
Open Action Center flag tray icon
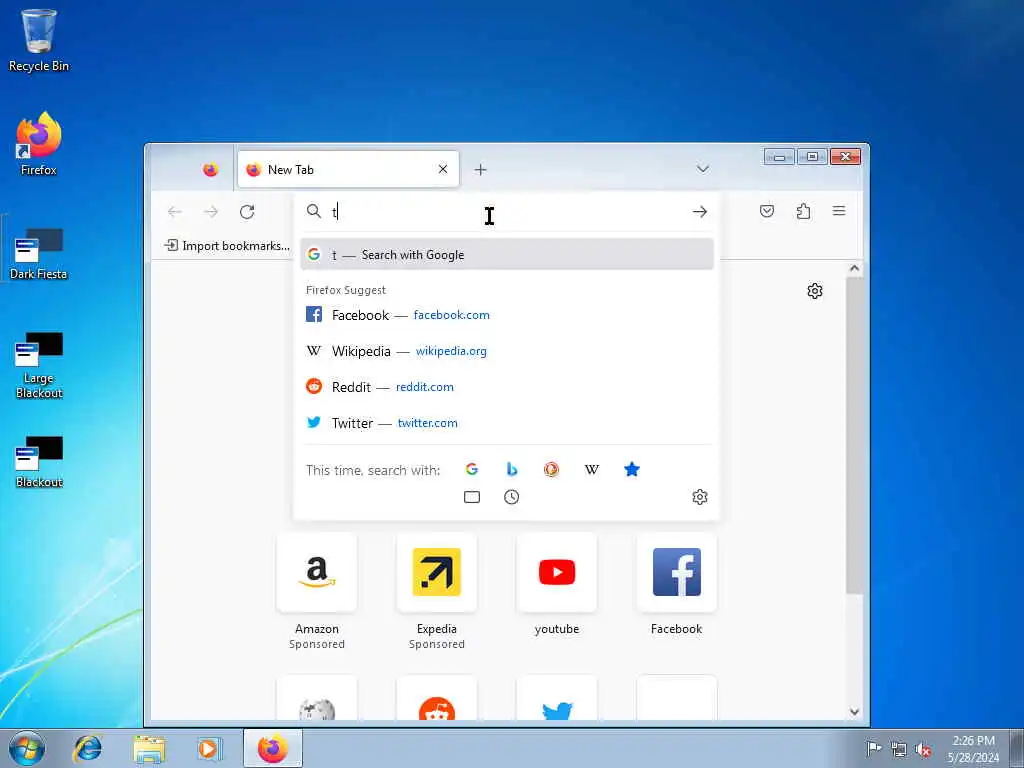coord(873,748)
